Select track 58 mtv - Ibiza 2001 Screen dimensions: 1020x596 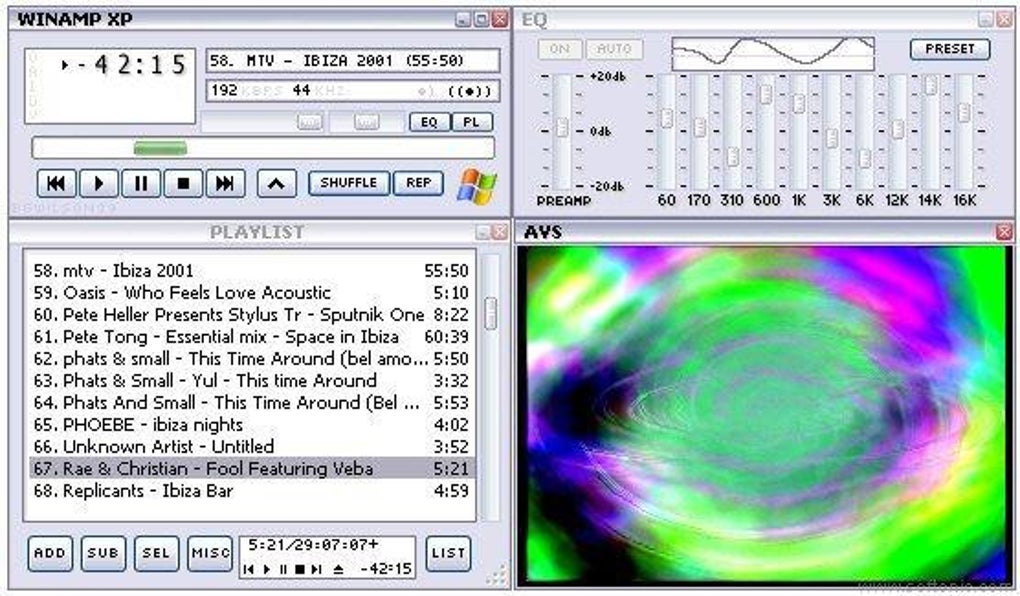coord(251,271)
